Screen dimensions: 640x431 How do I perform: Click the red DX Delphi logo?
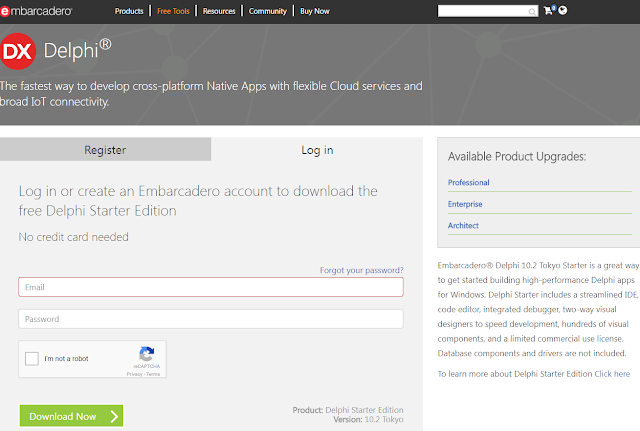pyautogui.click(x=18, y=51)
